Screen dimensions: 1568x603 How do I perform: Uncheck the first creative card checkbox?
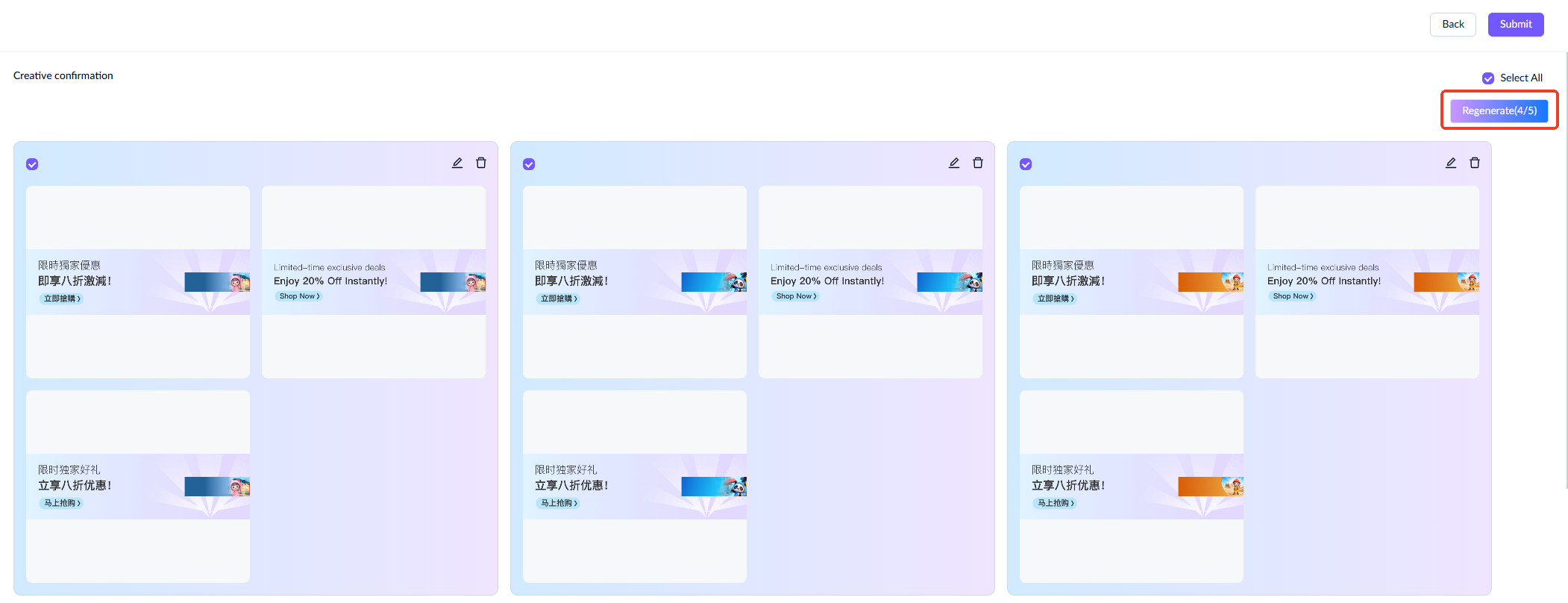(32, 164)
